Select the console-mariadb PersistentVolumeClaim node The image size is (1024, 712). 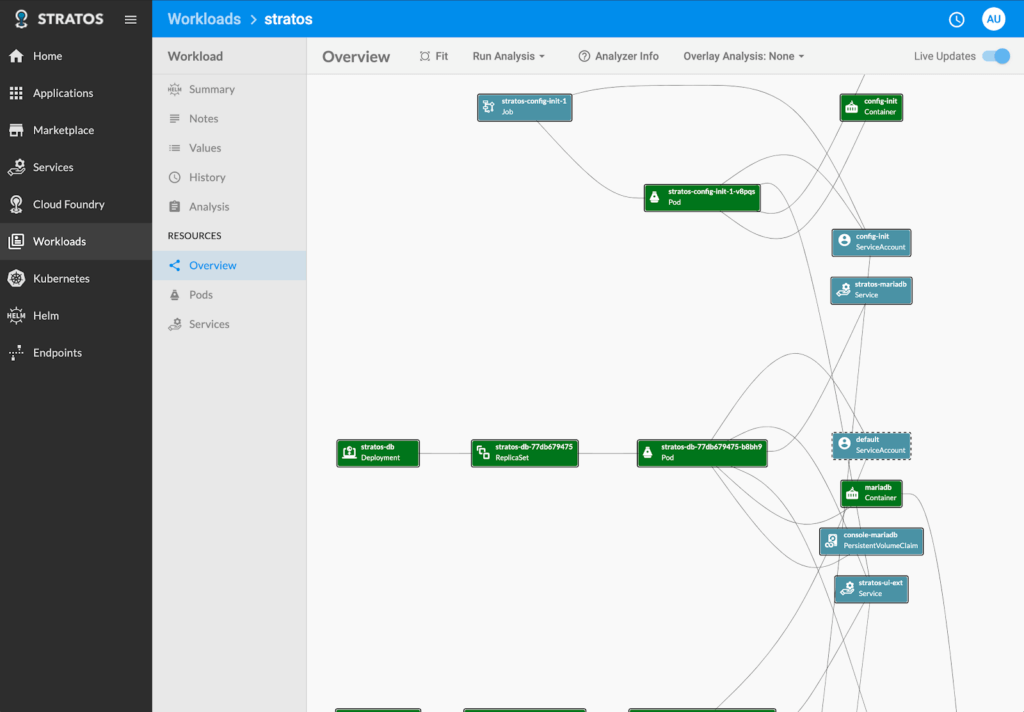point(871,541)
